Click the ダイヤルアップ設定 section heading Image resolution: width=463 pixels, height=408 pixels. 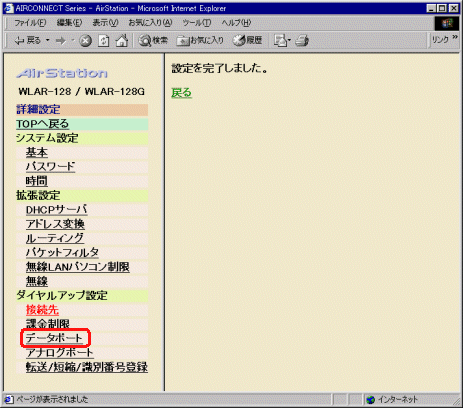click(62, 296)
